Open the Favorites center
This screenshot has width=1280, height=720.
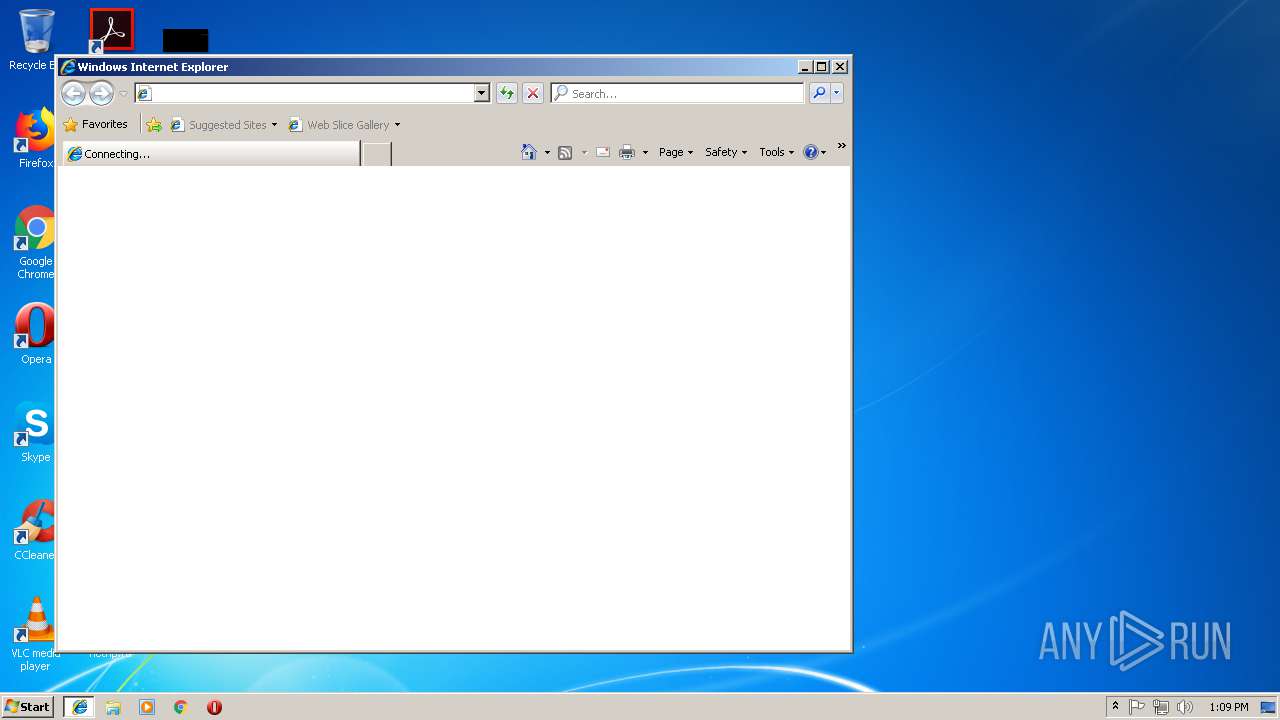96,125
